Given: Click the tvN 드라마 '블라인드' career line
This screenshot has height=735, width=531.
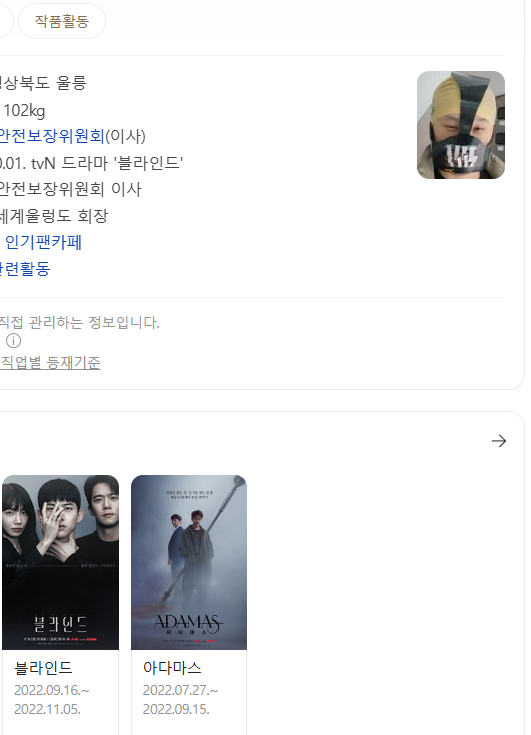Looking at the screenshot, I should 91,163.
